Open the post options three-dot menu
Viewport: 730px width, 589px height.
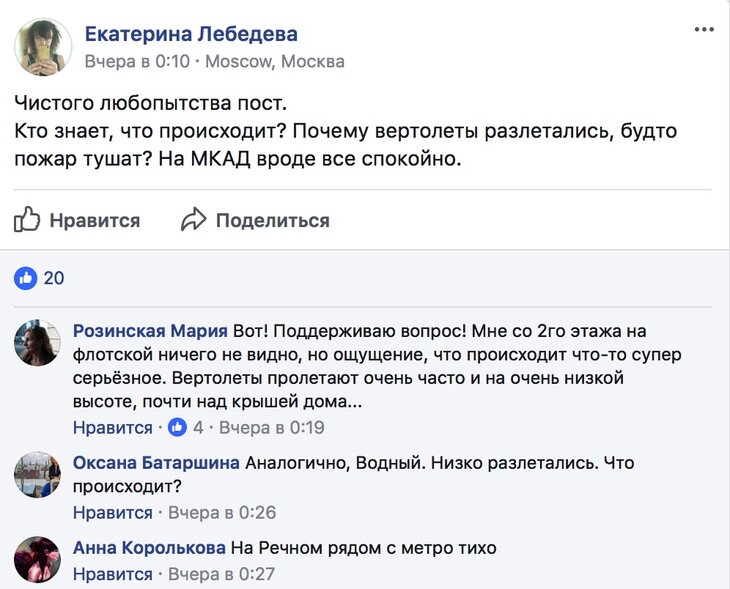[704, 30]
